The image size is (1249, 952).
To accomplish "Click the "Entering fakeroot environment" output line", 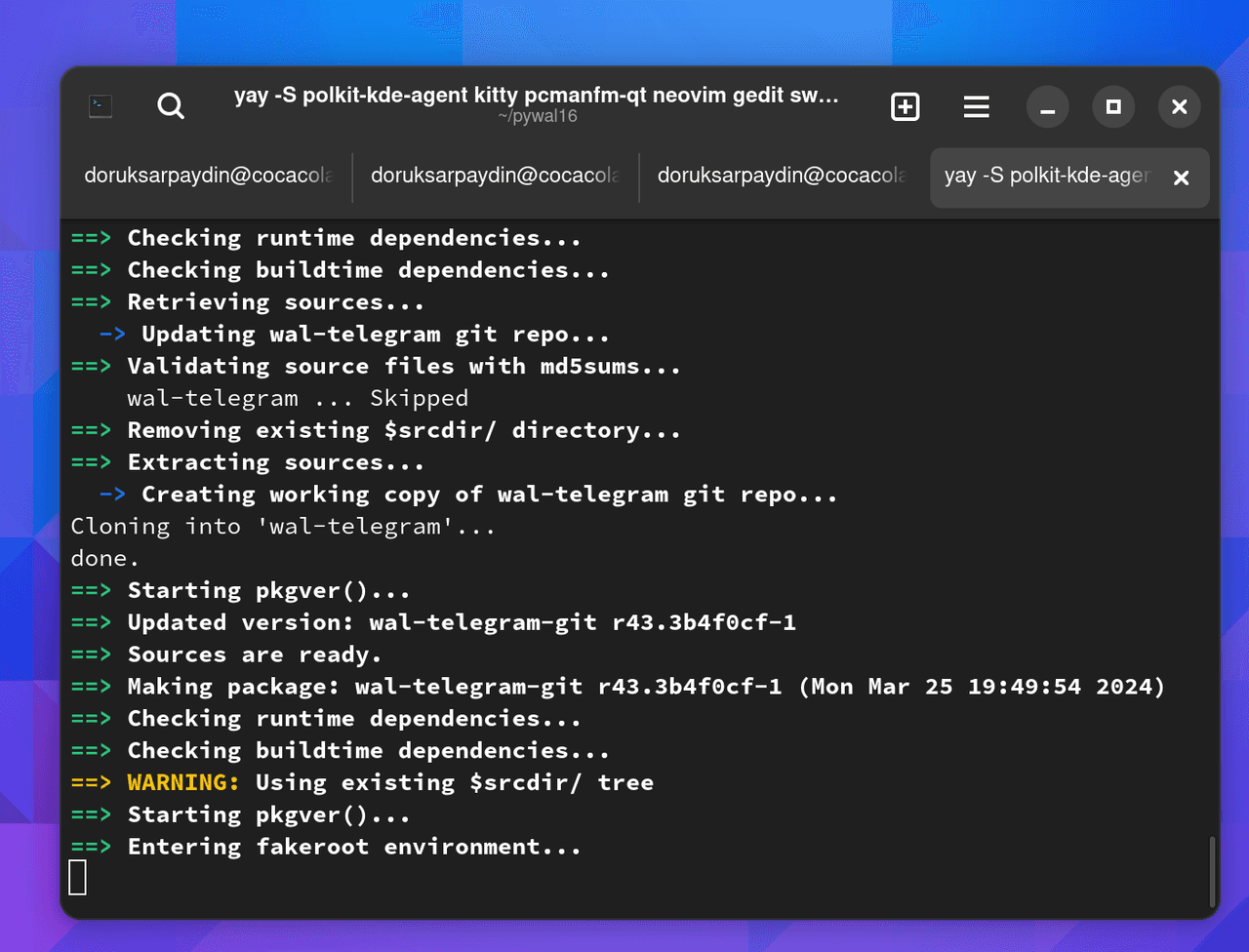I will 353,847.
